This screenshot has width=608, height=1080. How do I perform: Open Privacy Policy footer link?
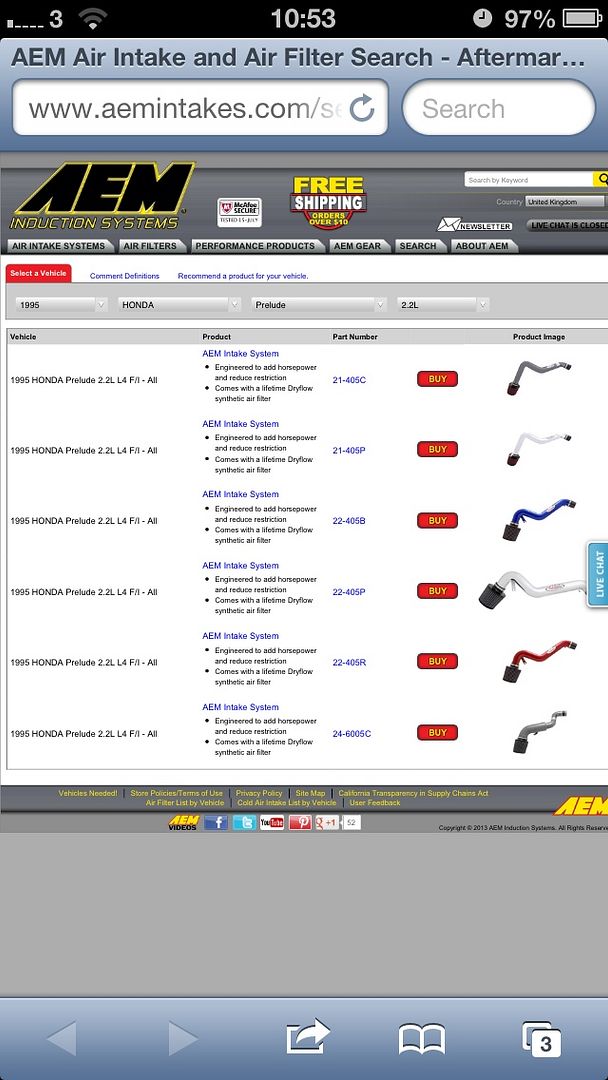(259, 793)
